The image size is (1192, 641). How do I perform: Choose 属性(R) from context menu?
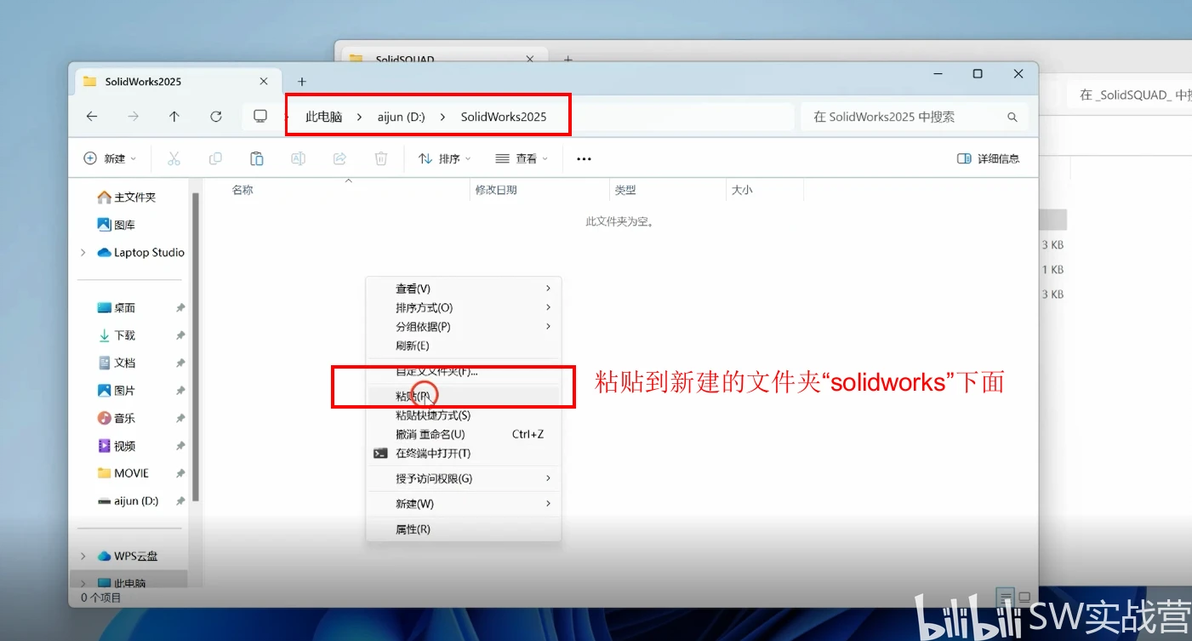[464, 529]
